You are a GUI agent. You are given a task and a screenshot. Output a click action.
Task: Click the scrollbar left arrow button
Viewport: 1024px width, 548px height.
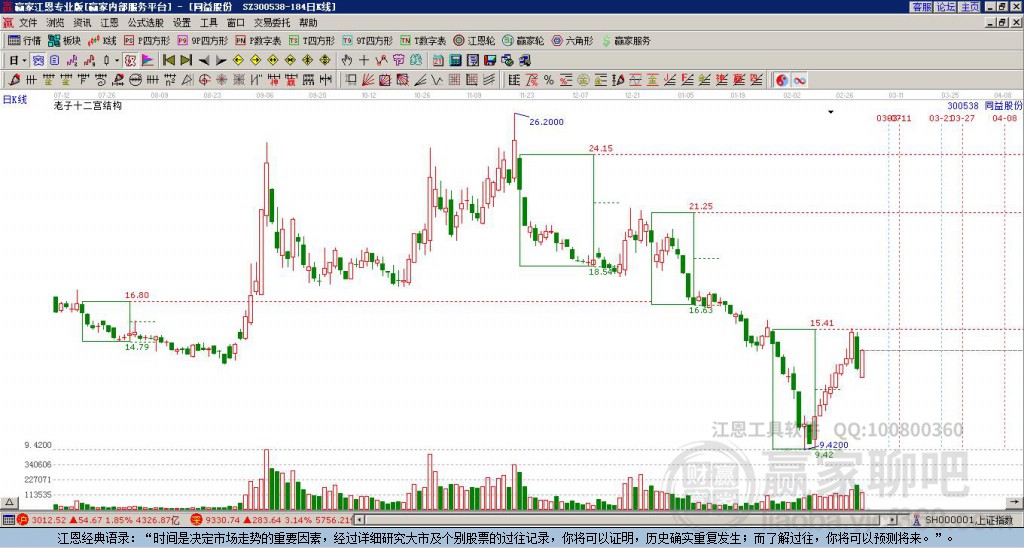point(359,520)
